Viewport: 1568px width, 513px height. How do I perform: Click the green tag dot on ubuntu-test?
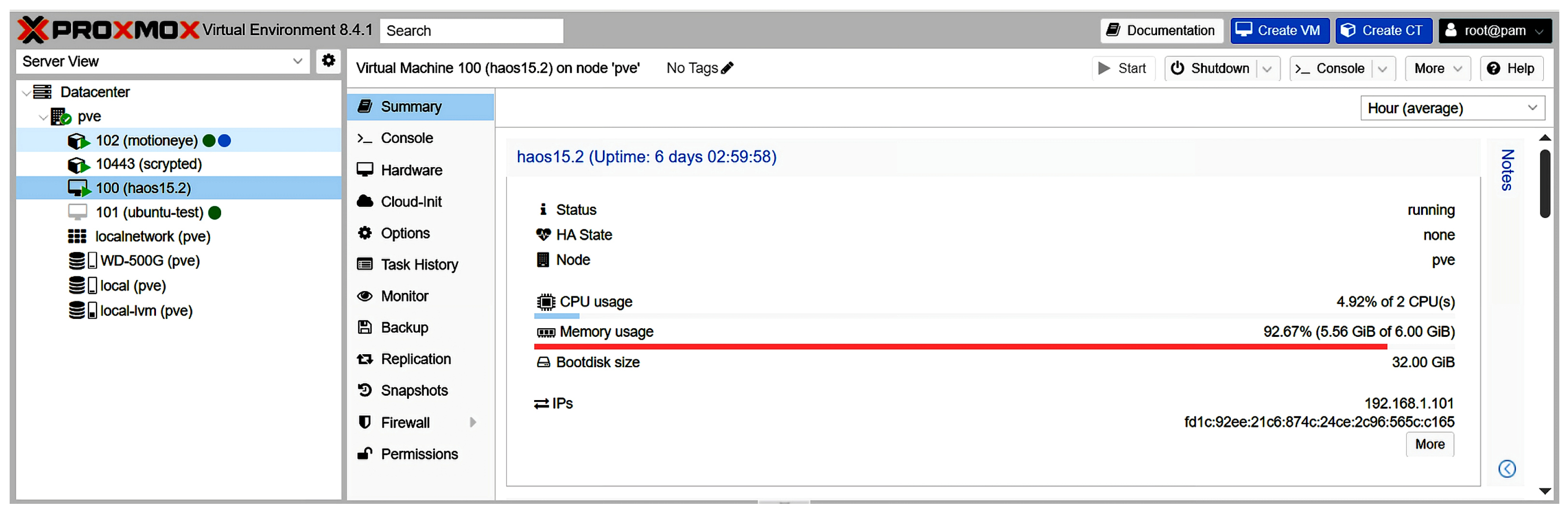click(215, 212)
